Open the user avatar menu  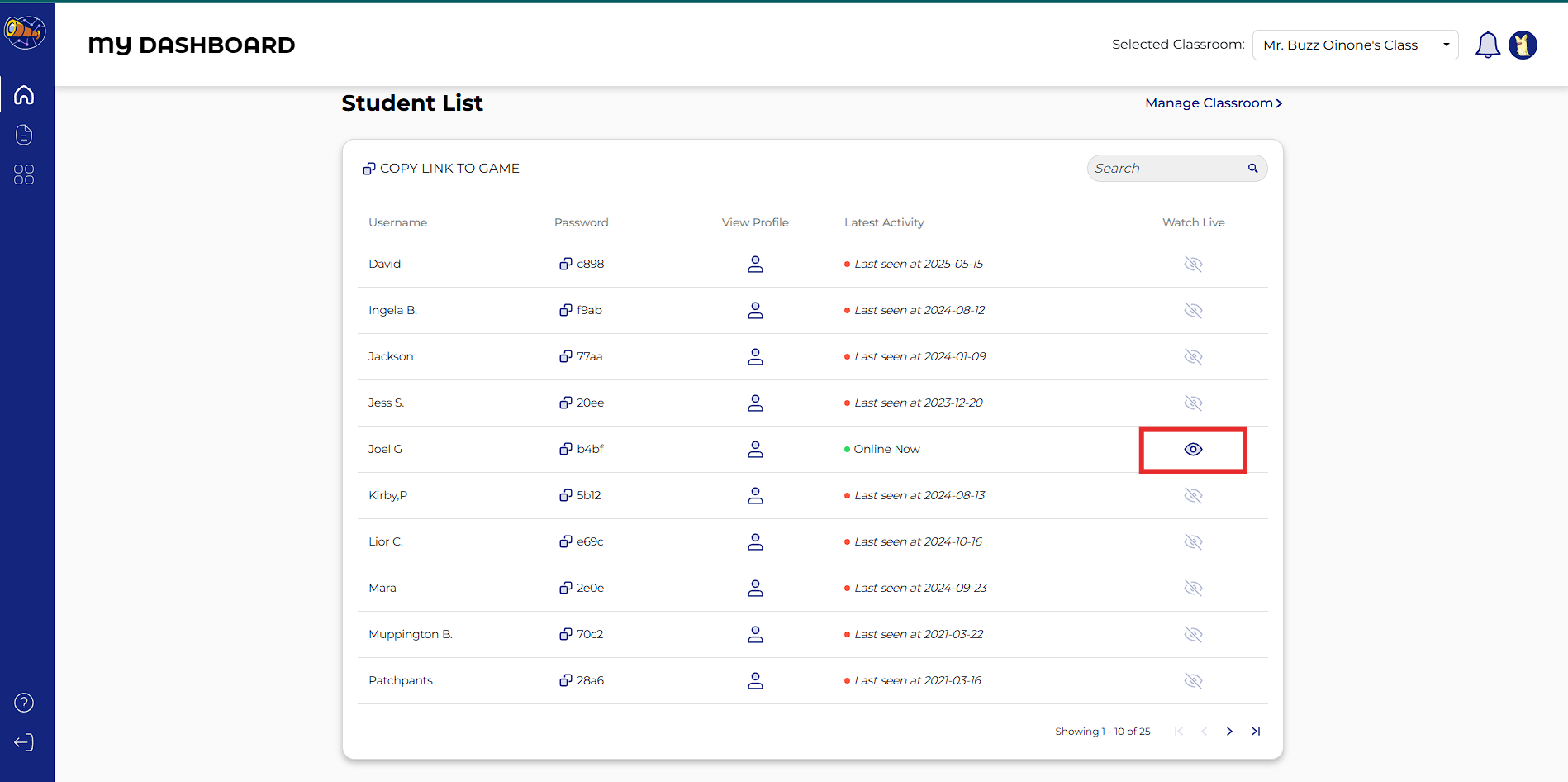(1523, 45)
